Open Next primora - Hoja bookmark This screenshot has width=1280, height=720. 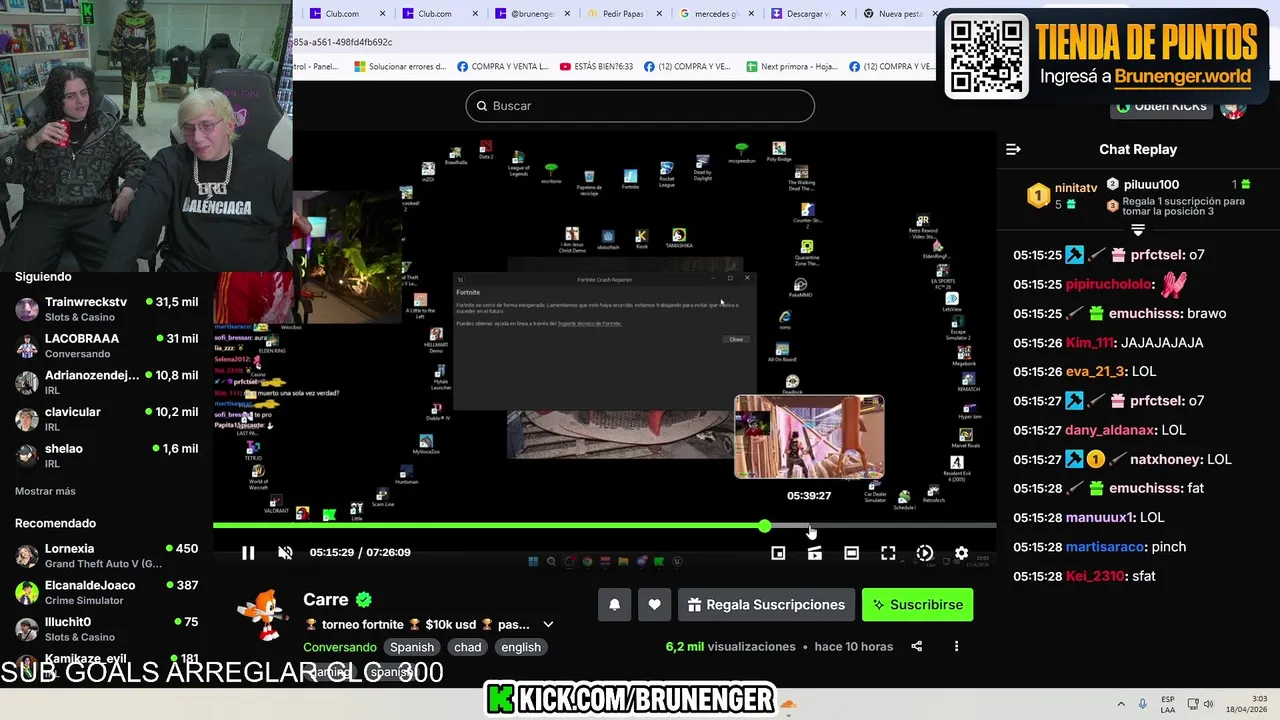coord(792,67)
